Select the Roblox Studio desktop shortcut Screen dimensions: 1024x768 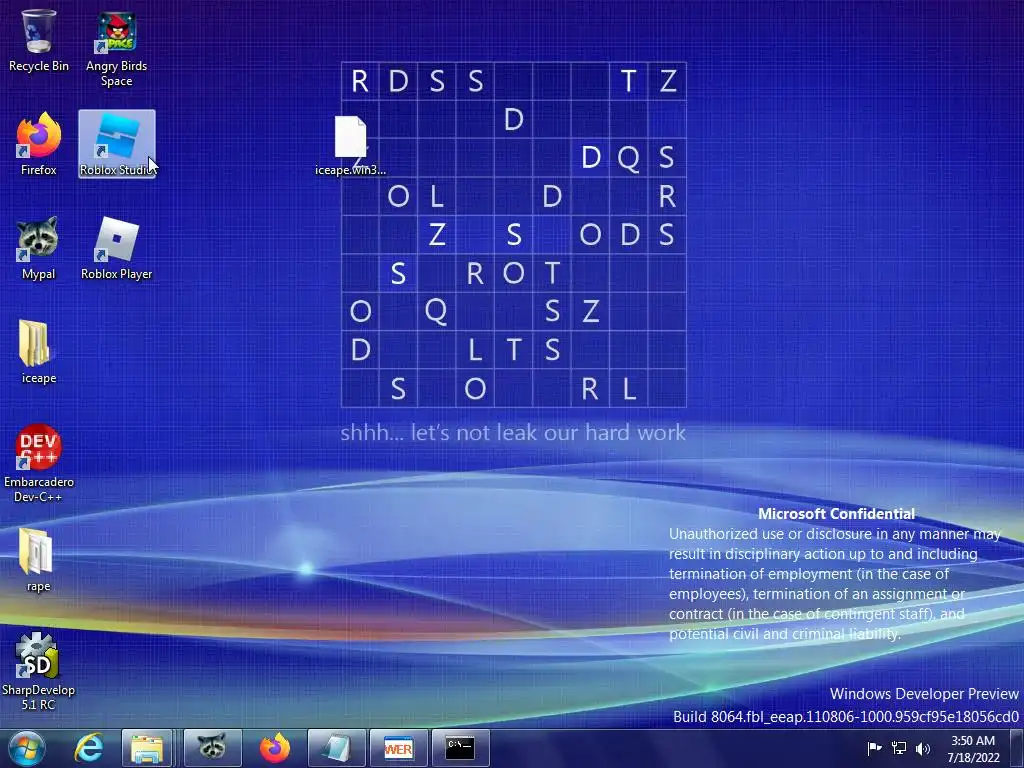117,144
